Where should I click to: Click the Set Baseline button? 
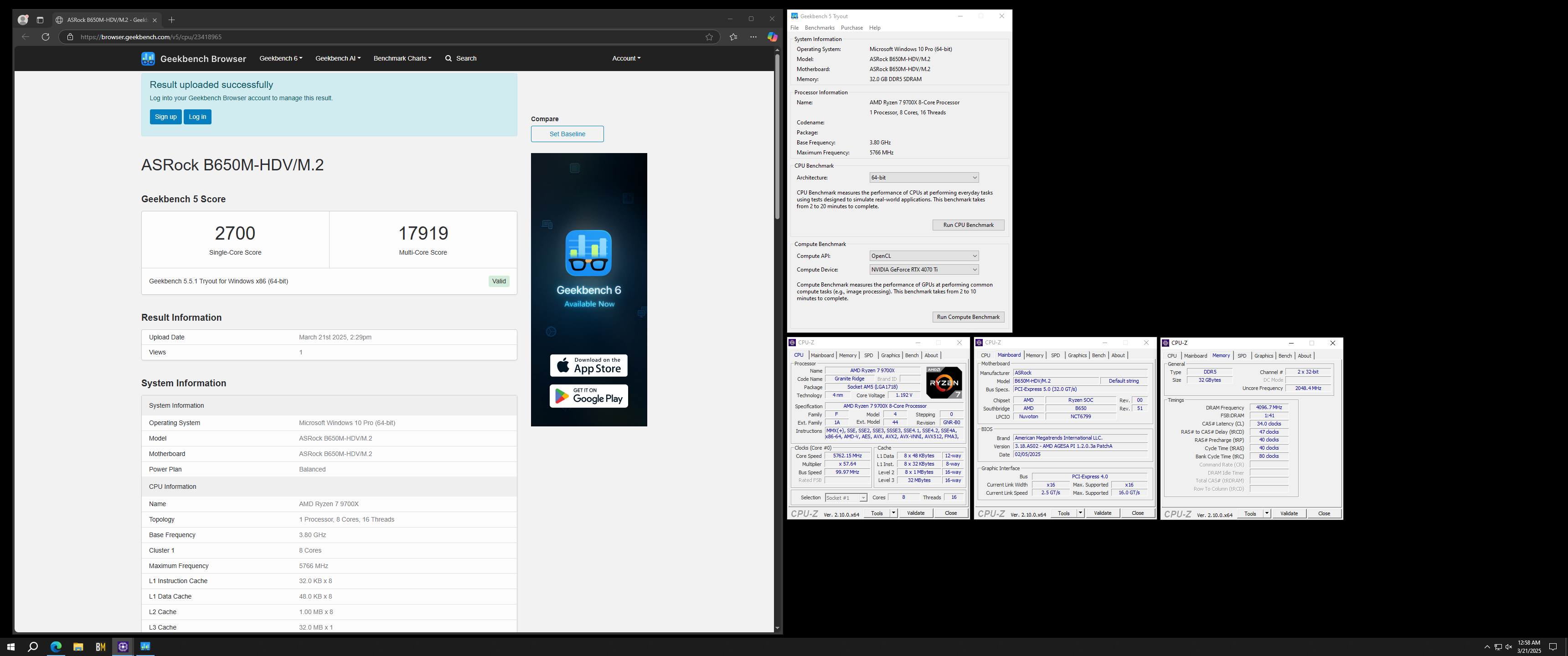point(567,134)
